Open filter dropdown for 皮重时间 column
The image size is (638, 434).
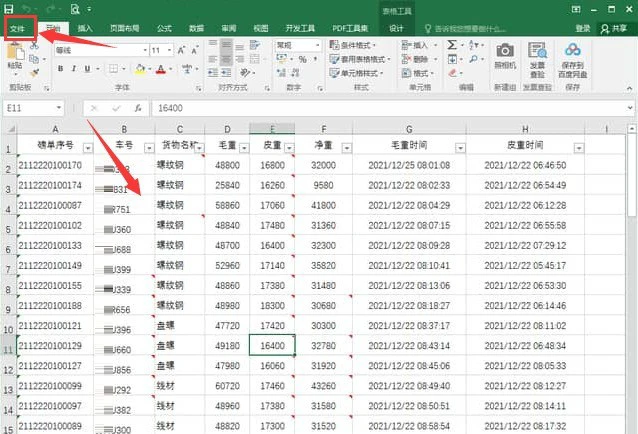(x=579, y=148)
